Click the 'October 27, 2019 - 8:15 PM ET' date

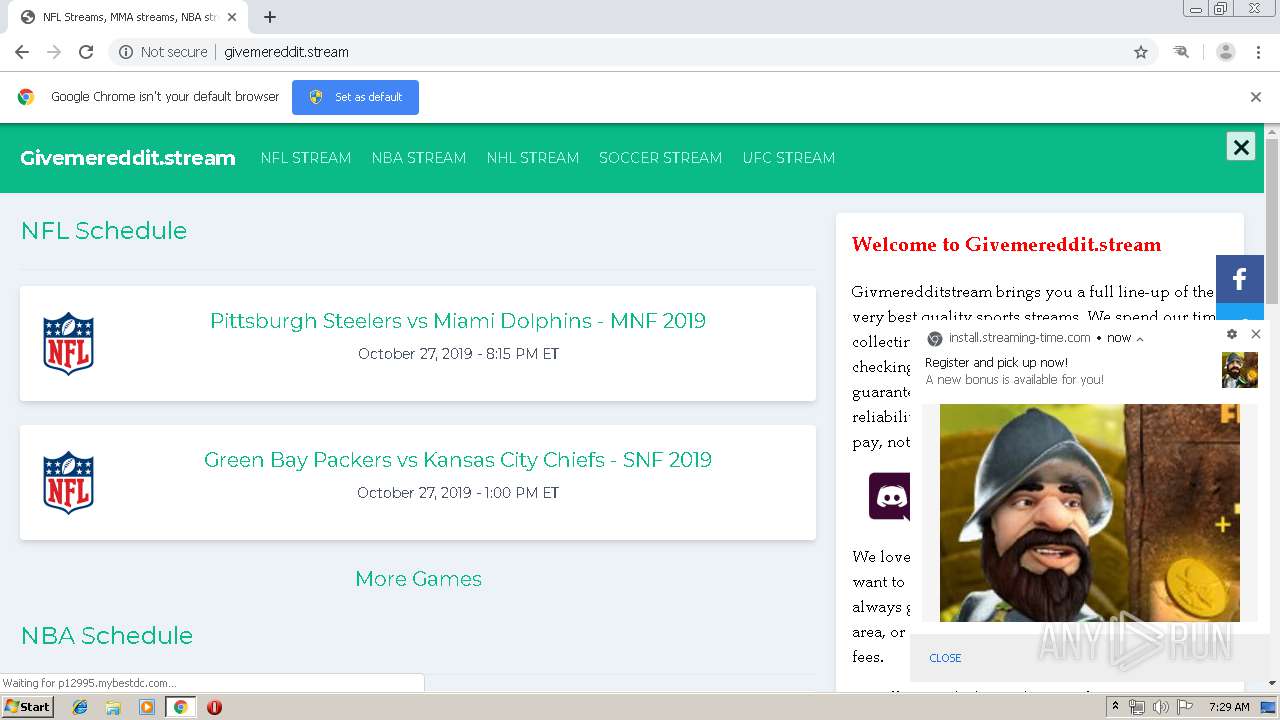pos(458,354)
